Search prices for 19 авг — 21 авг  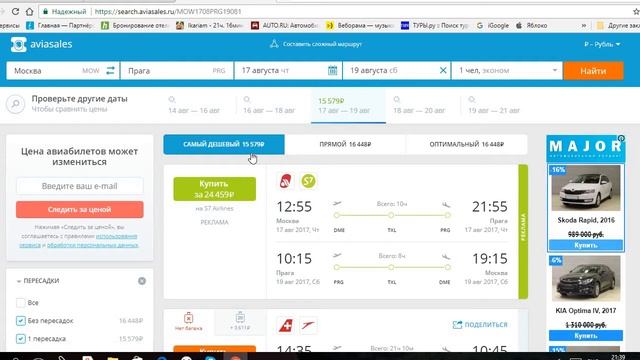(494, 105)
